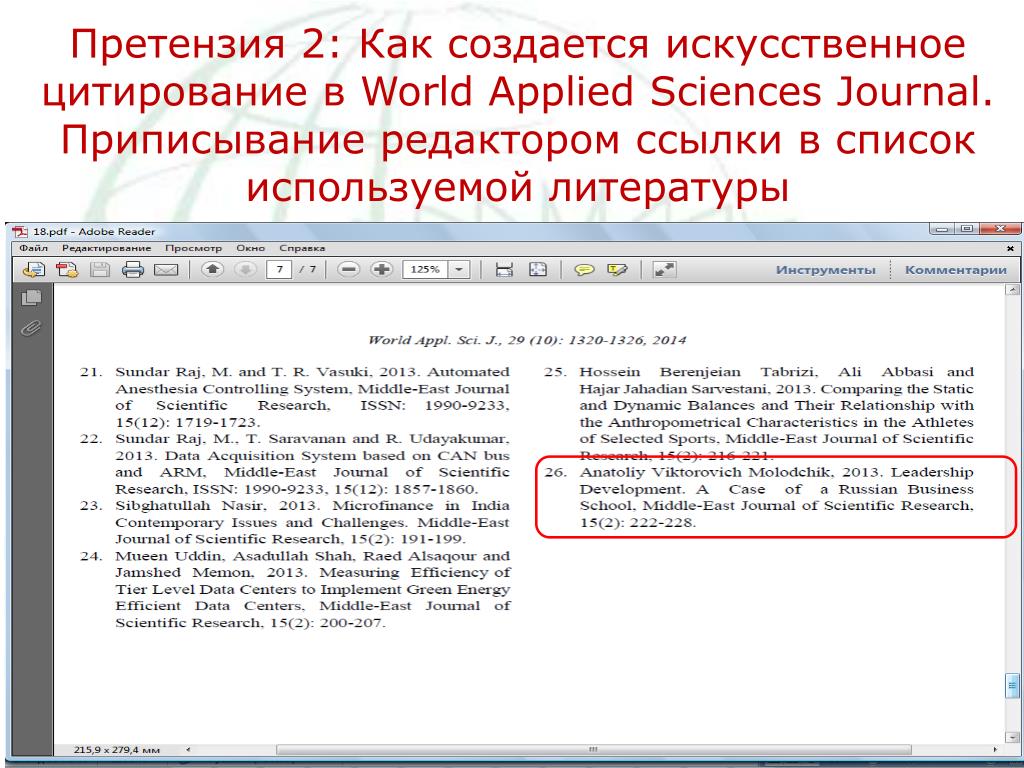Open the Справка menu

[302, 248]
